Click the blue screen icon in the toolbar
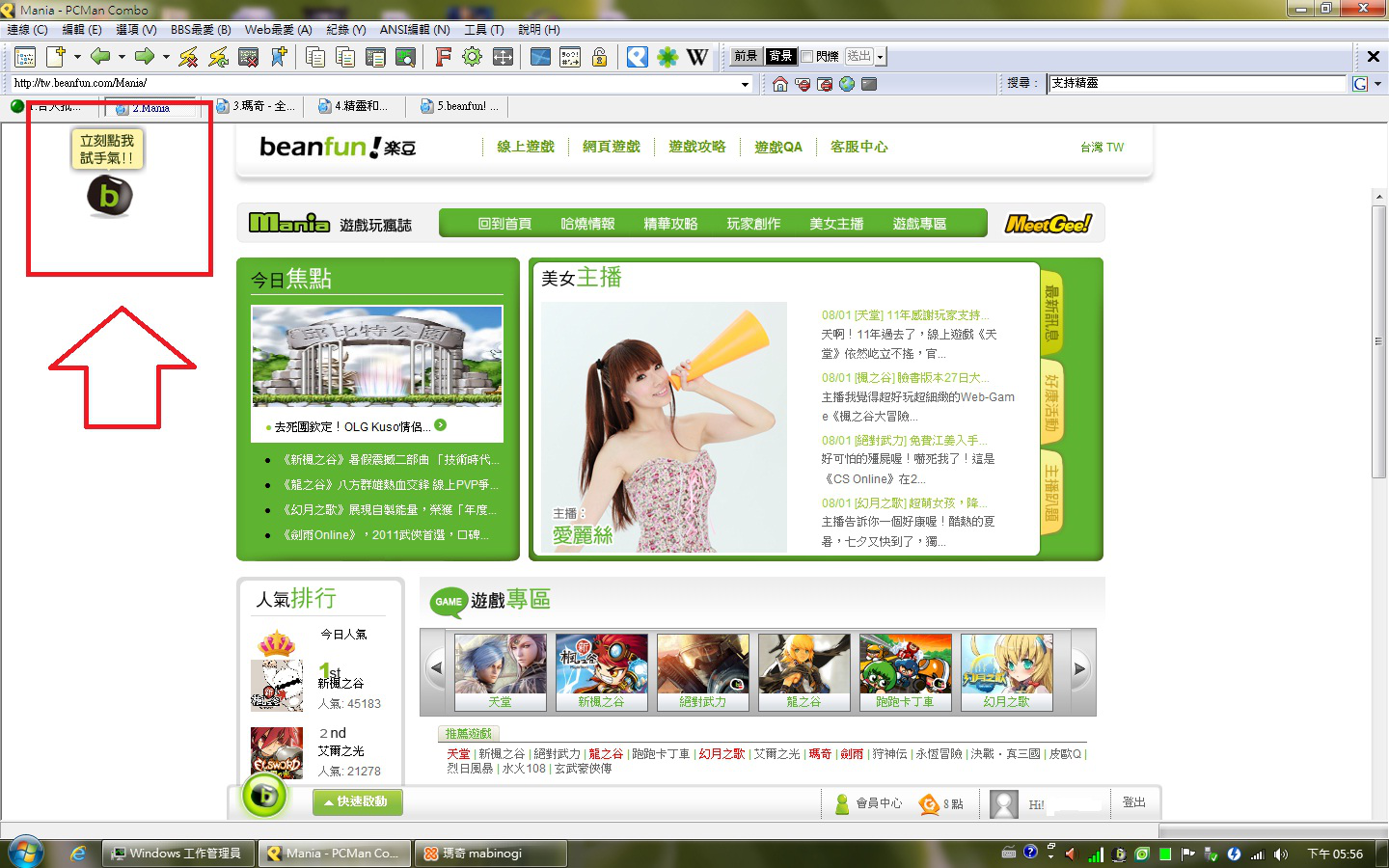Viewport: 1389px width, 868px height. tap(540, 57)
